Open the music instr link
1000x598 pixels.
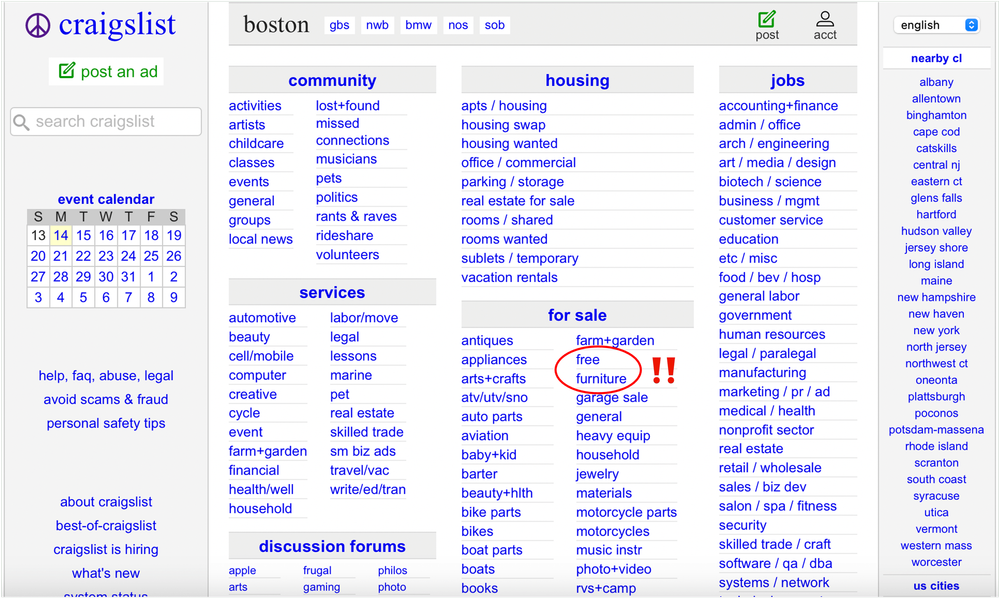coord(609,550)
